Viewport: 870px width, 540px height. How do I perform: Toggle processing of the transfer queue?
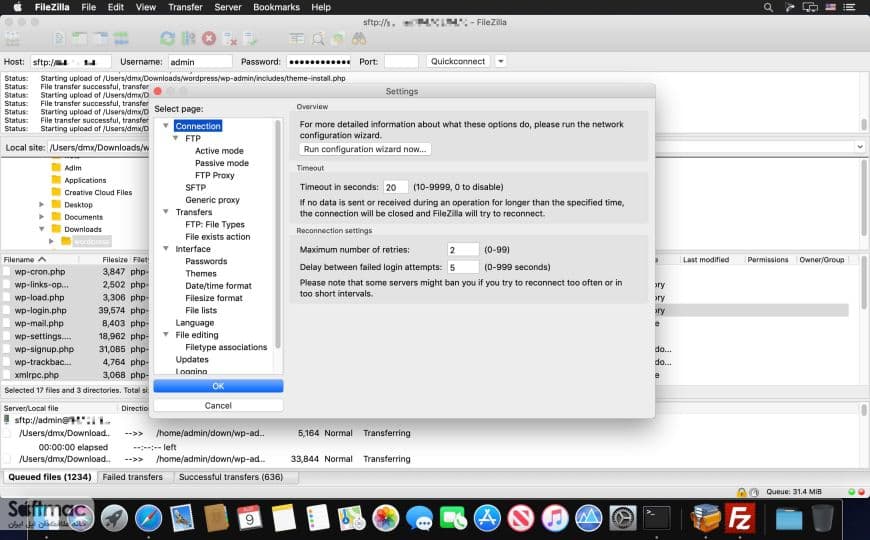(x=188, y=39)
